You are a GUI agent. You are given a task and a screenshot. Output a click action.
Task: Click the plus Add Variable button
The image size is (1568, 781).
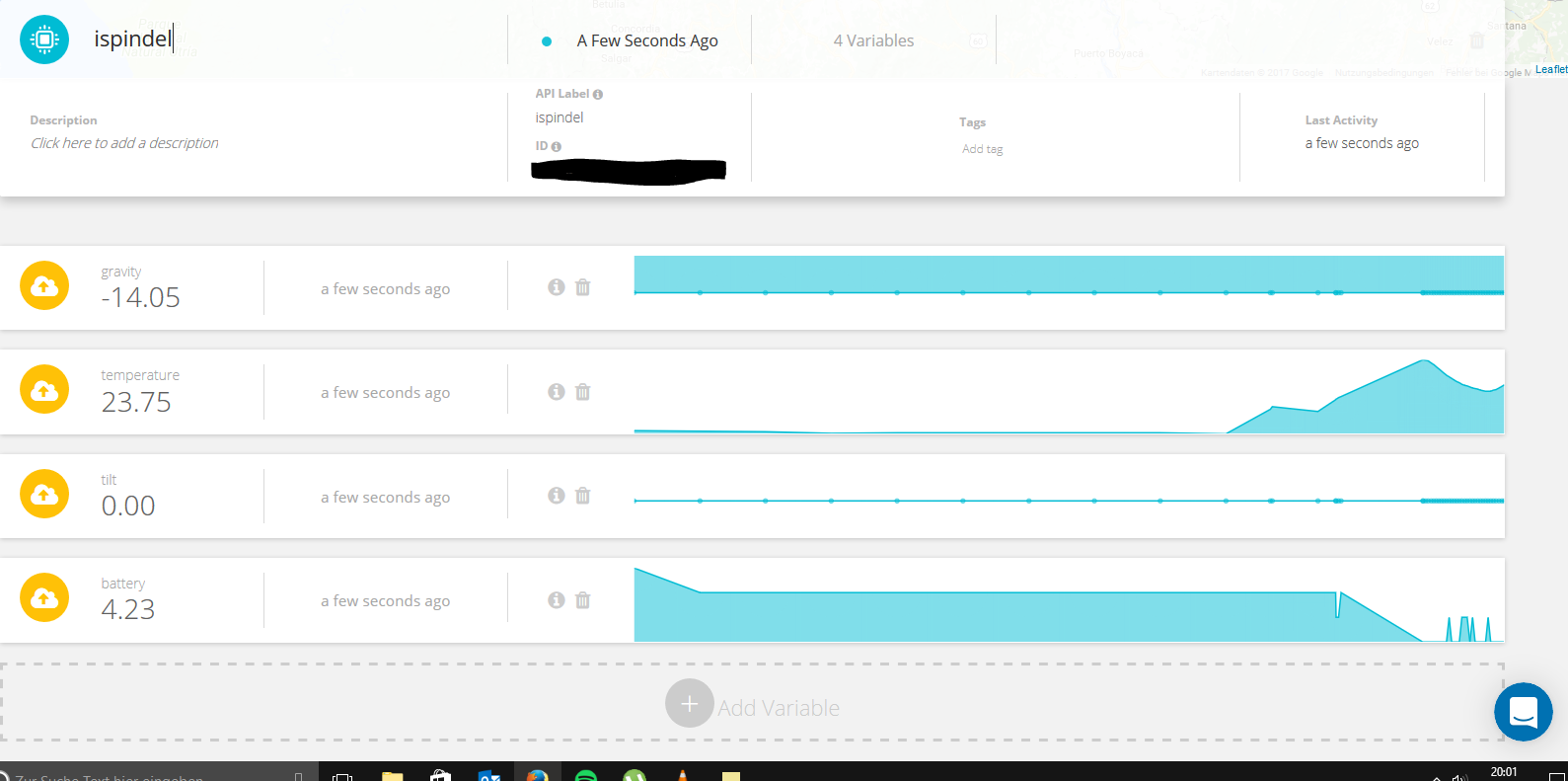(689, 704)
